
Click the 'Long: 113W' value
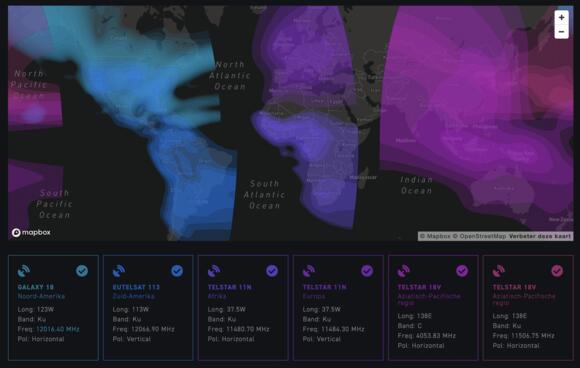tap(131, 309)
